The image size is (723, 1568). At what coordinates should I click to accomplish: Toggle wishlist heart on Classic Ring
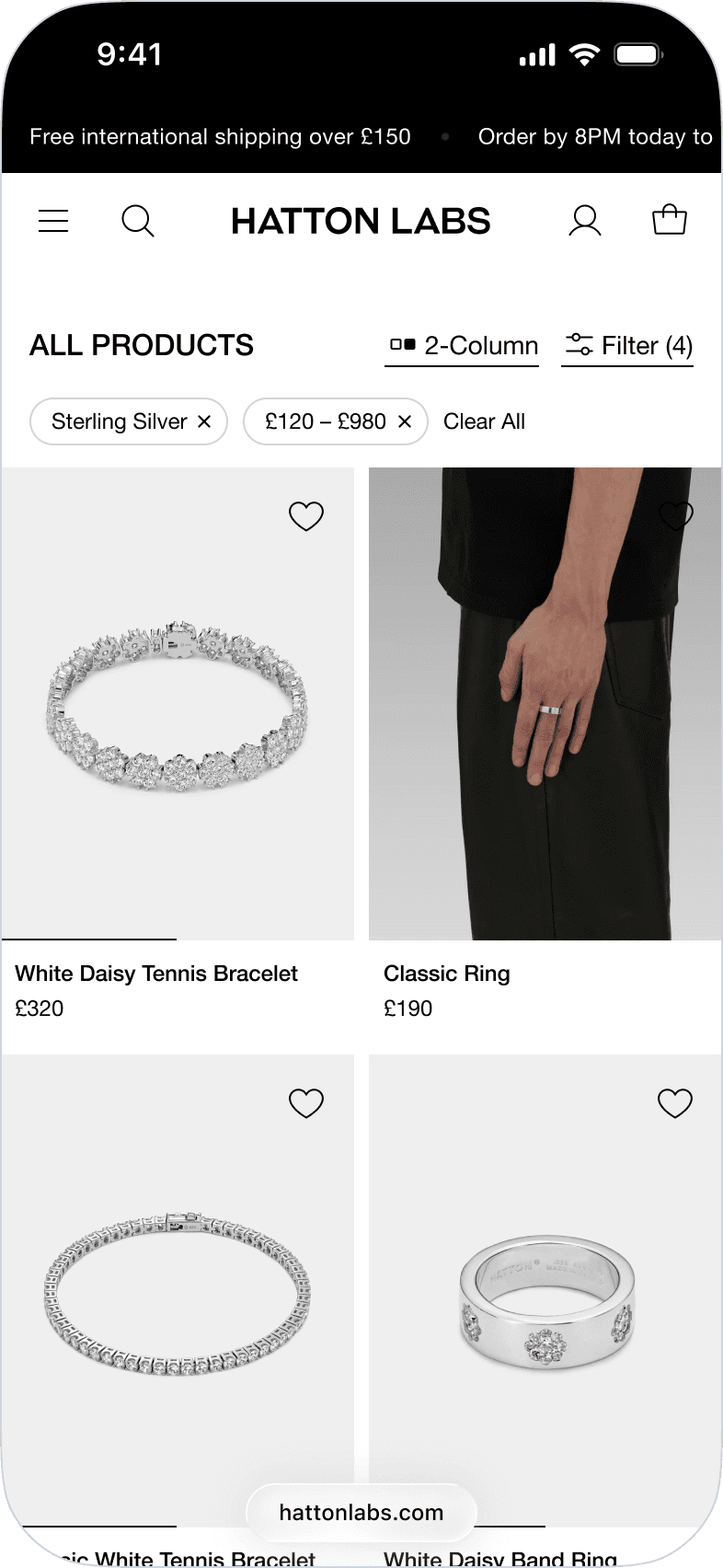tap(676, 516)
